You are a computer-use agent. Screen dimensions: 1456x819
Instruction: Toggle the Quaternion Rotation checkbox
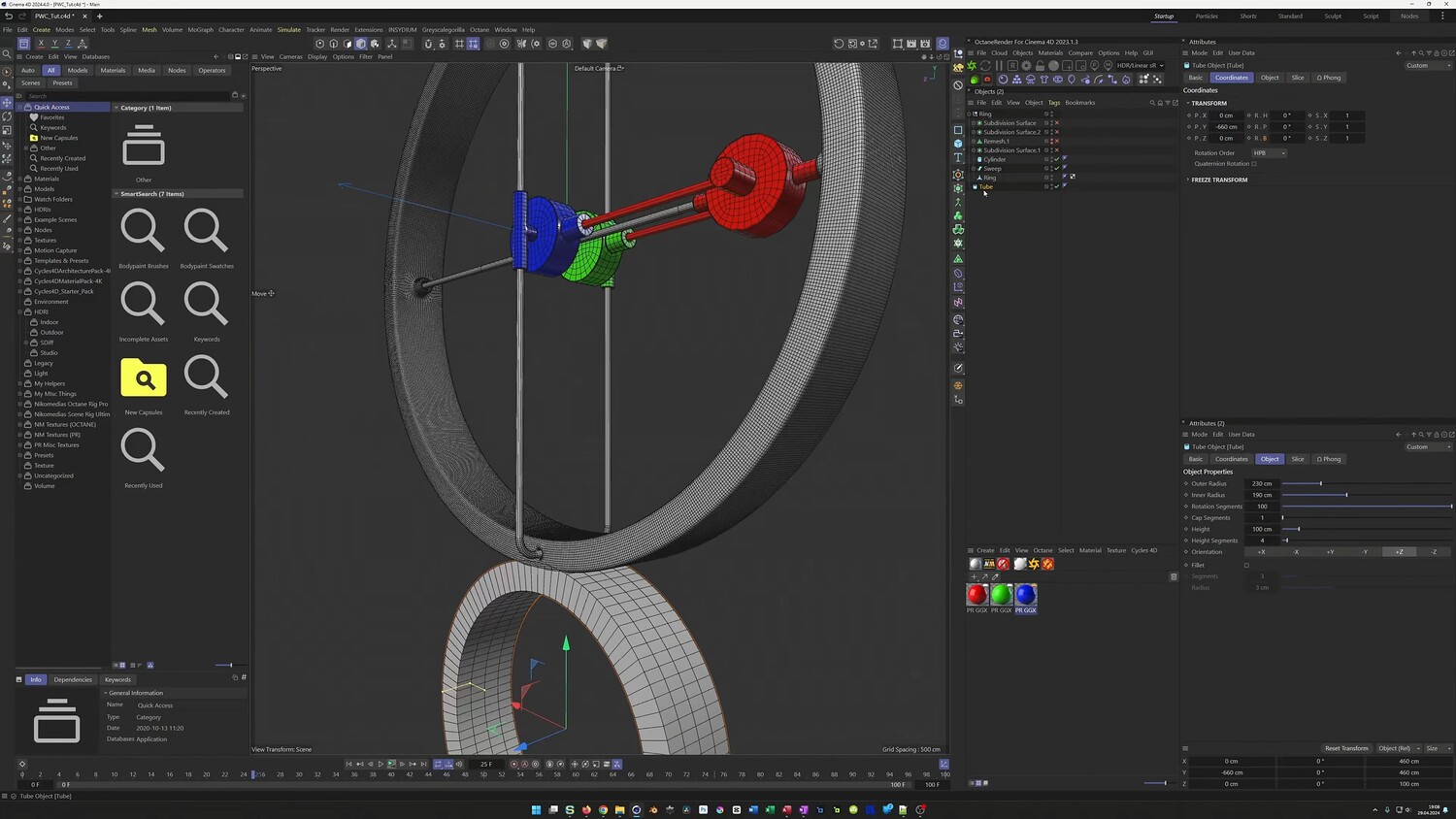pos(1254,164)
